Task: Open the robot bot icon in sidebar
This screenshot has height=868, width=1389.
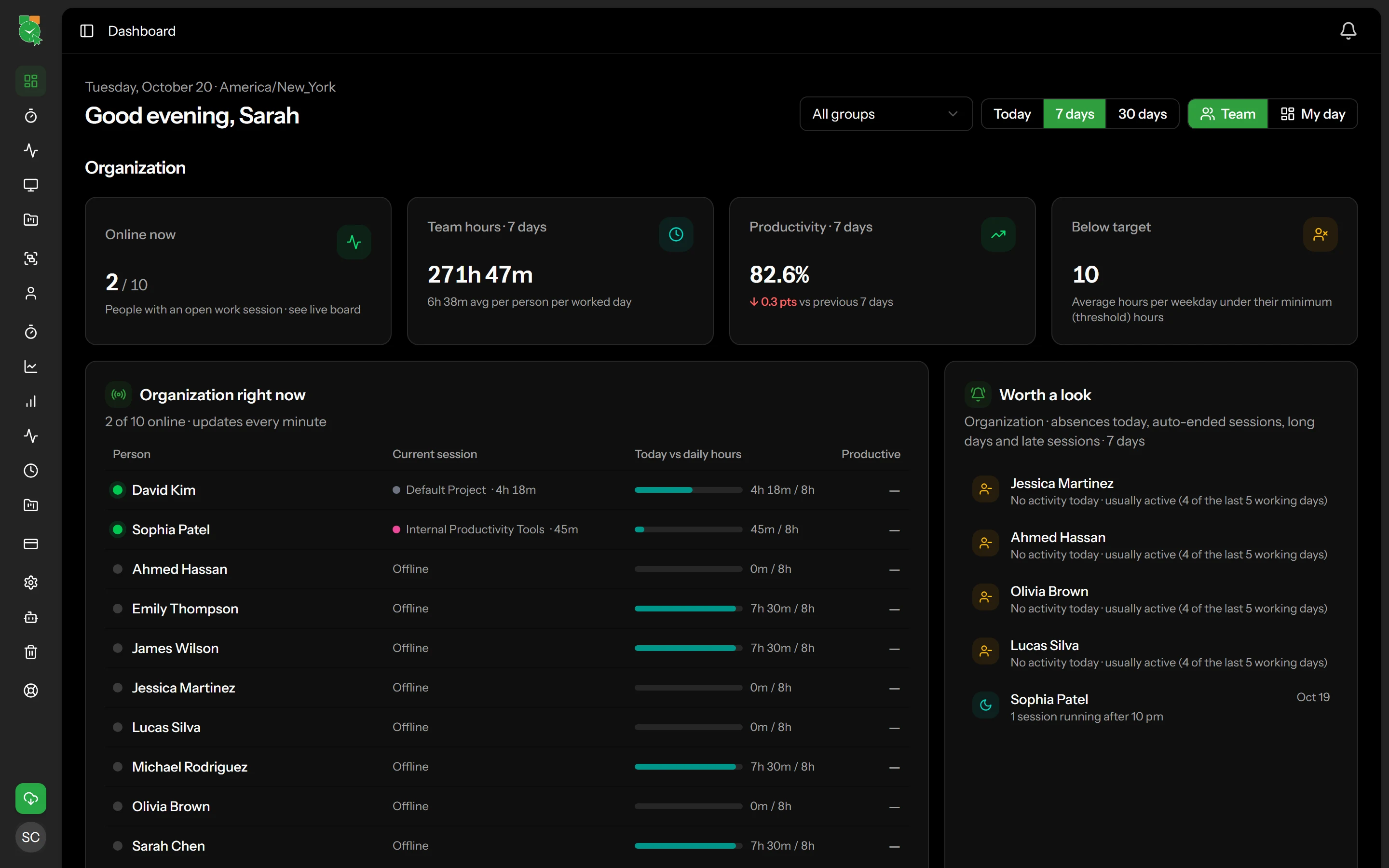Action: [30, 617]
